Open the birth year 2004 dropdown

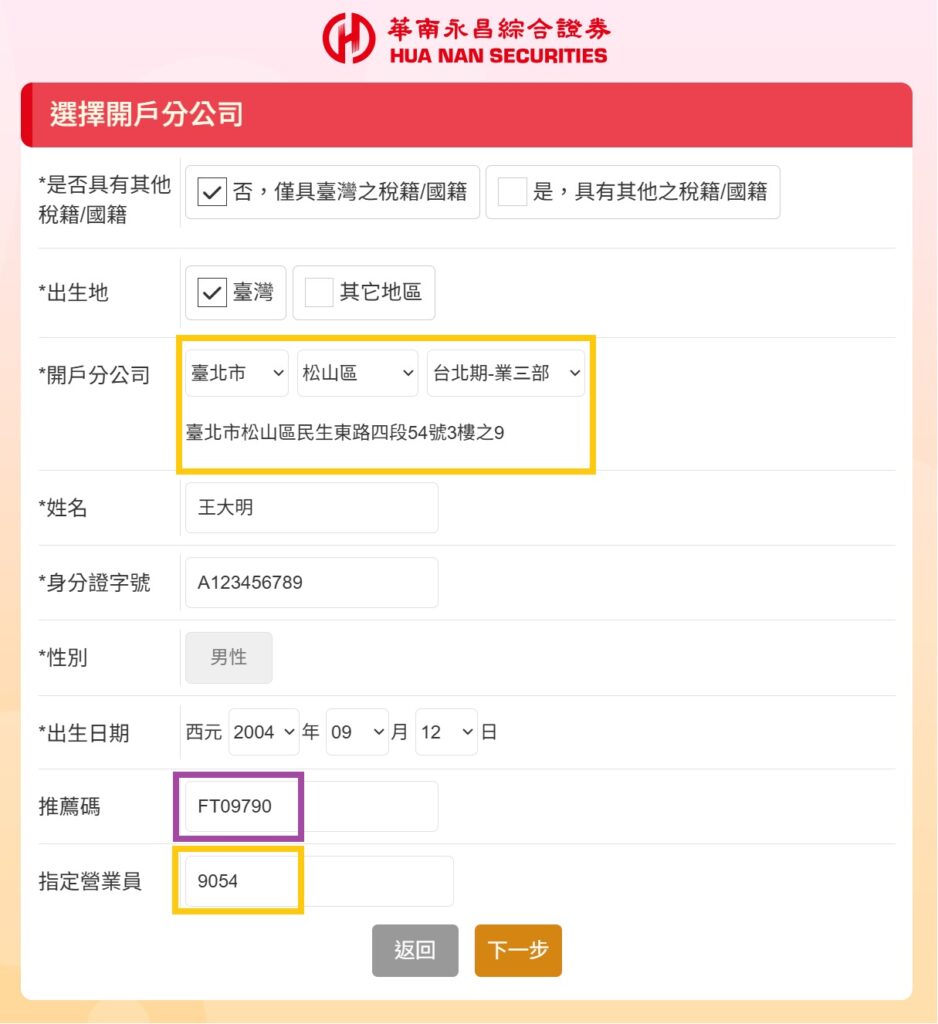pyautogui.click(x=264, y=732)
